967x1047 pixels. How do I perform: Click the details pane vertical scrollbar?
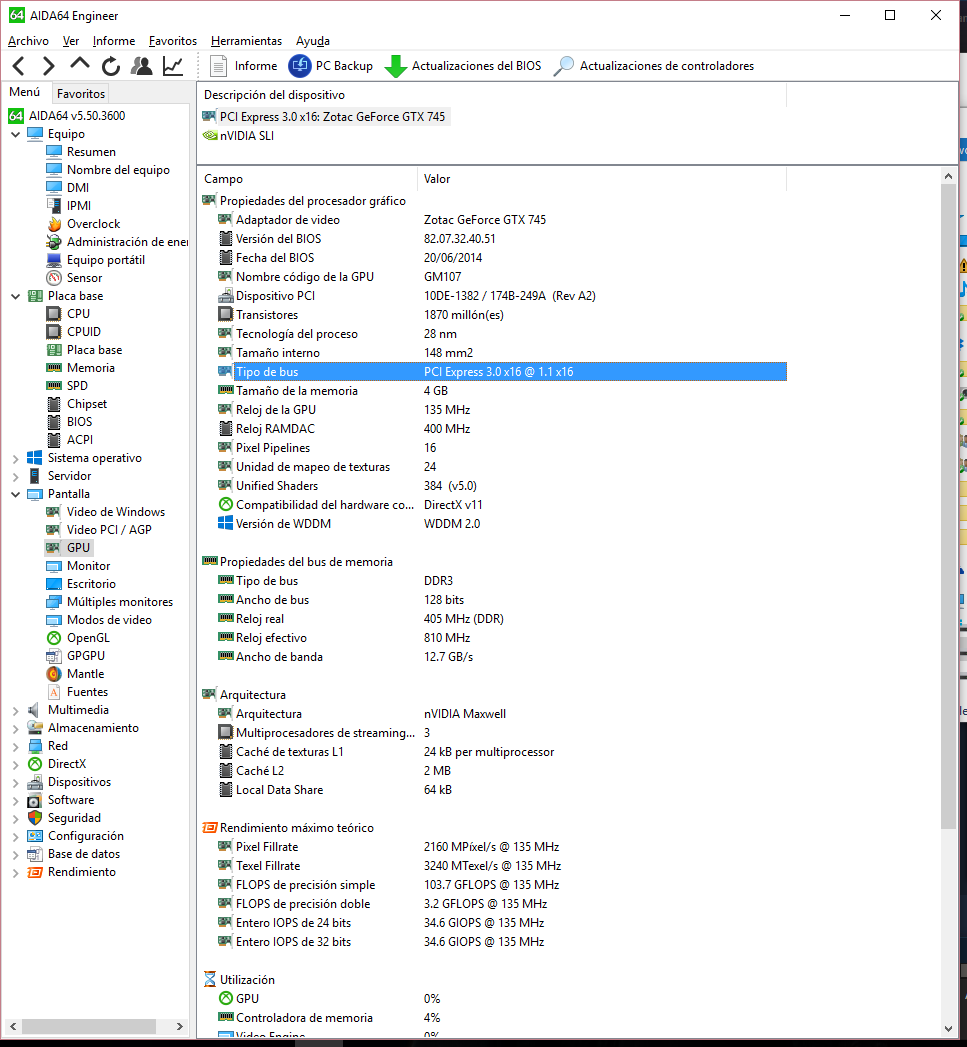(x=948, y=506)
